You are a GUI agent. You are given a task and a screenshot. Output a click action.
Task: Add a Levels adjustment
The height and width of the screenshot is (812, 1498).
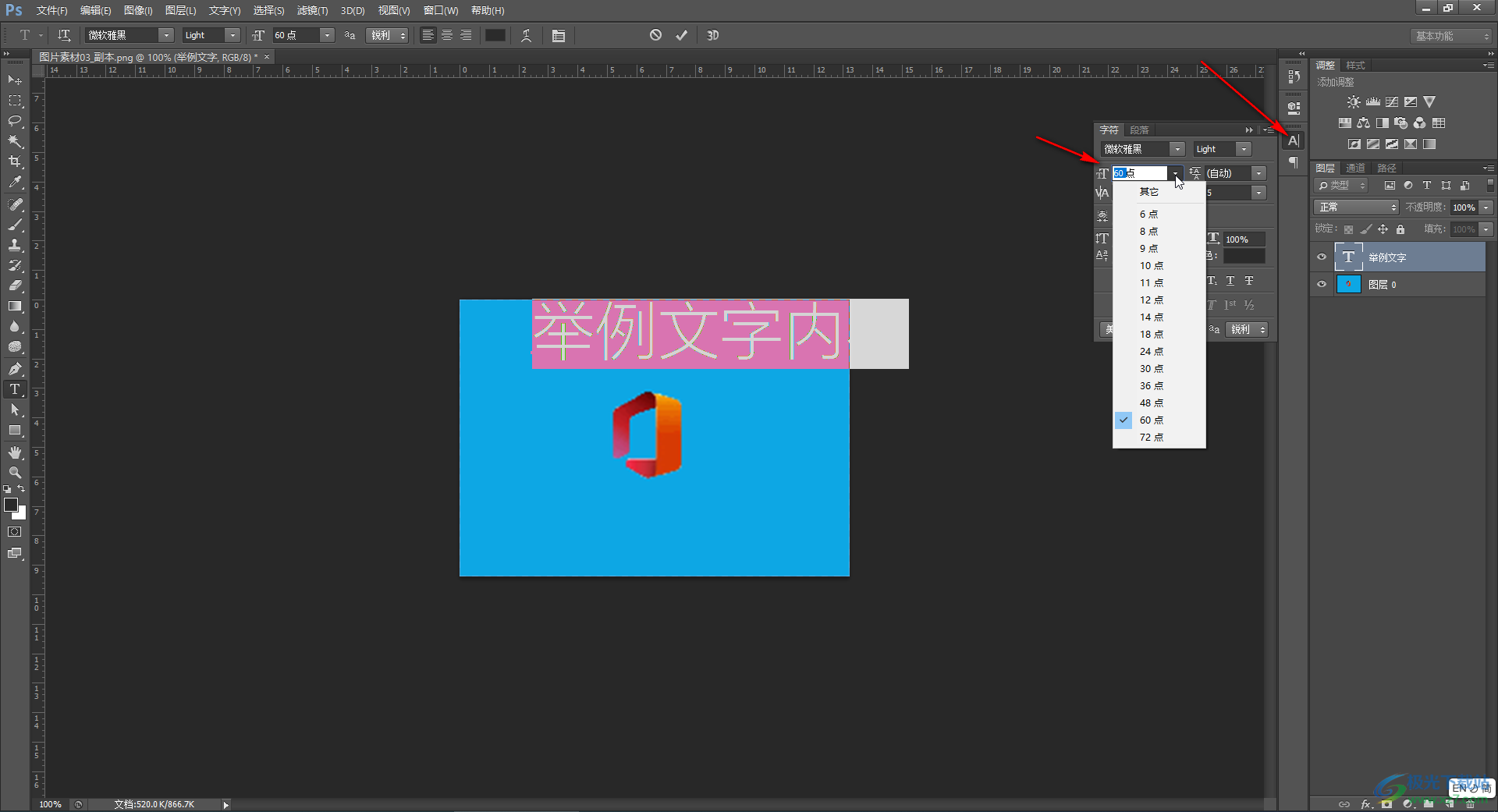1372,102
